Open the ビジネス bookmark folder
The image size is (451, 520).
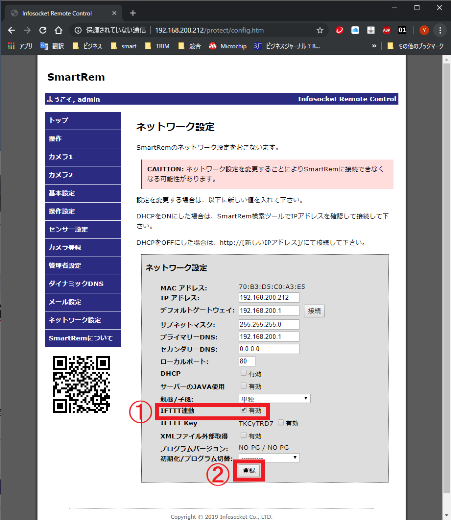point(88,46)
